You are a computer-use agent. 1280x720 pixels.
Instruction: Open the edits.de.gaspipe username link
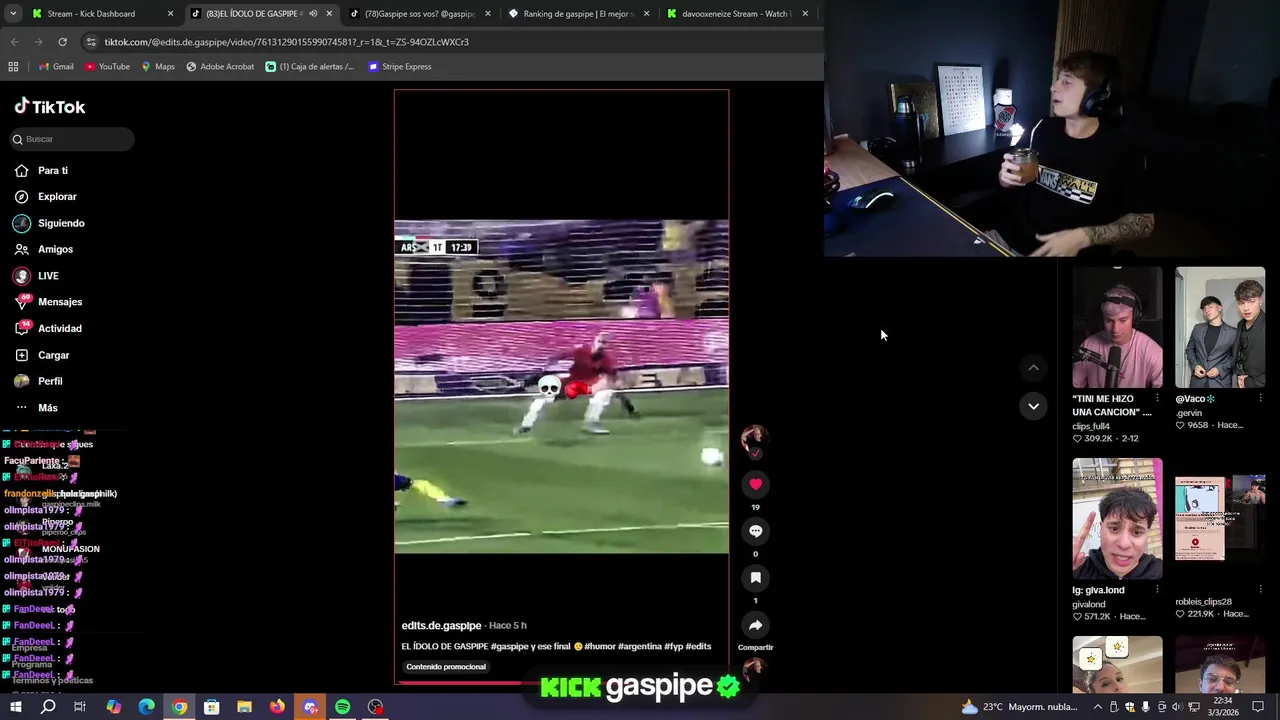click(x=441, y=626)
